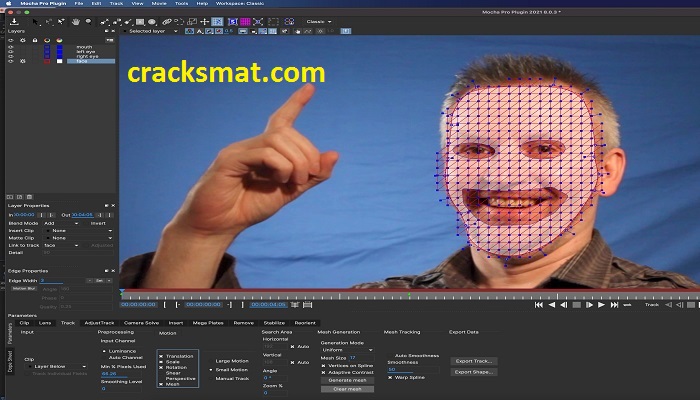This screenshot has height=400, width=700.
Task: Open the Matte Clip None dropdown
Action: pyautogui.click(x=79, y=238)
